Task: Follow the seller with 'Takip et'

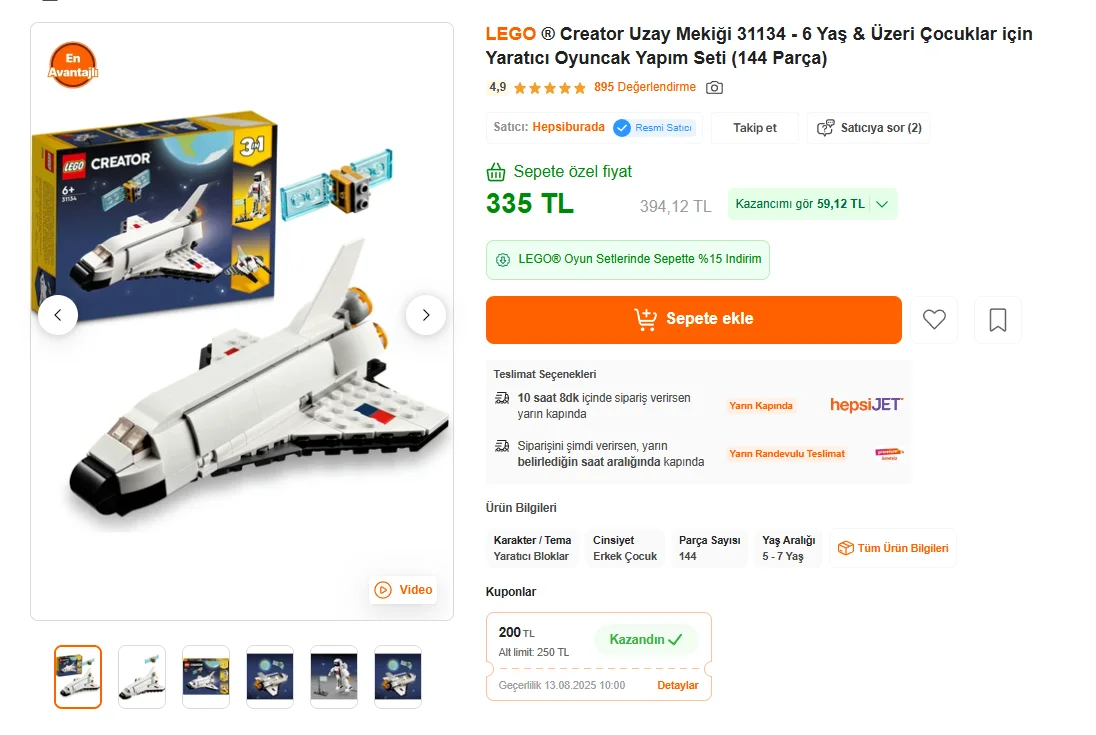Action: [754, 128]
